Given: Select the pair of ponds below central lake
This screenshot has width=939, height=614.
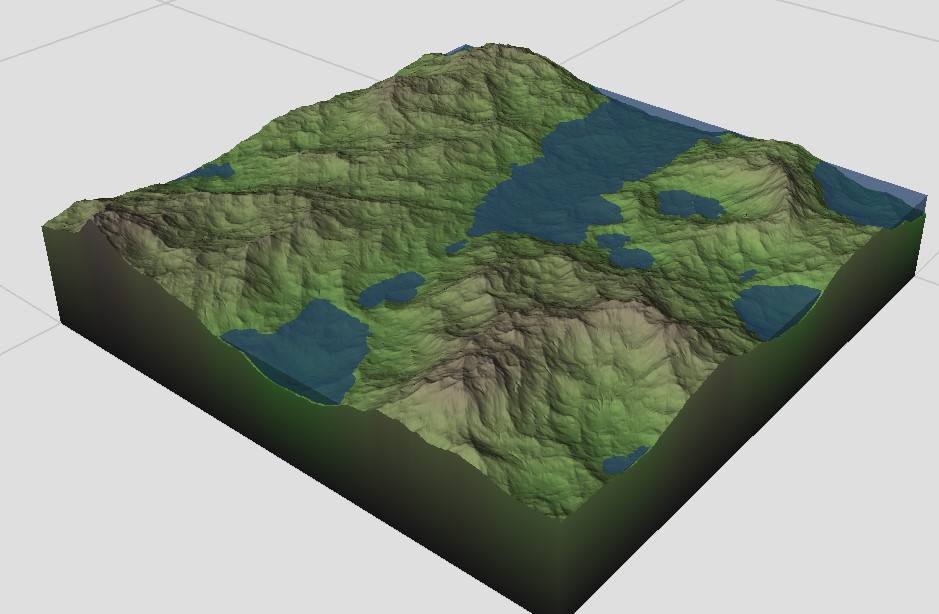Looking at the screenshot, I should pos(625,252).
